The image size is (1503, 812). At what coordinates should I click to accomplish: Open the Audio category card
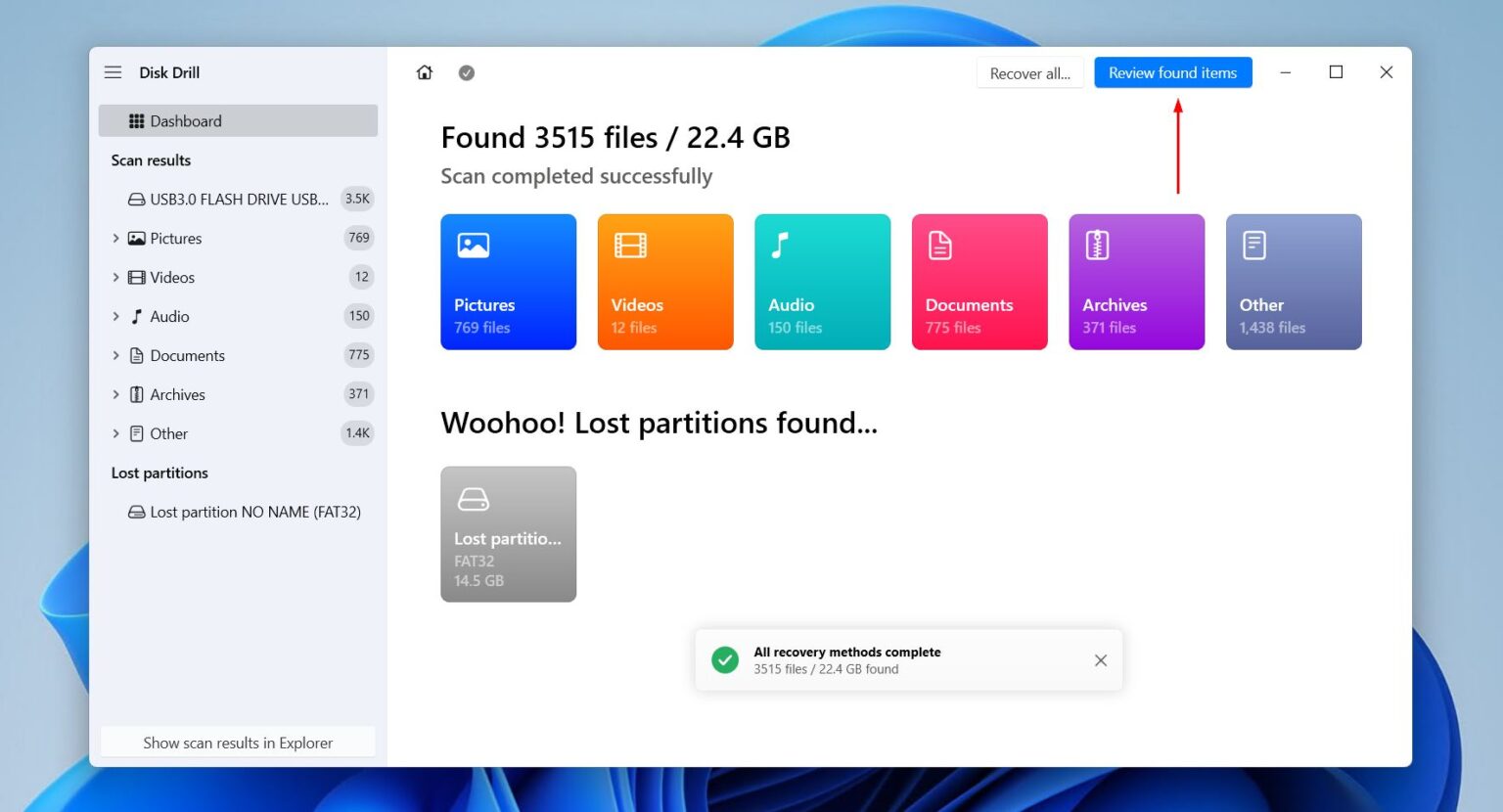click(x=822, y=282)
